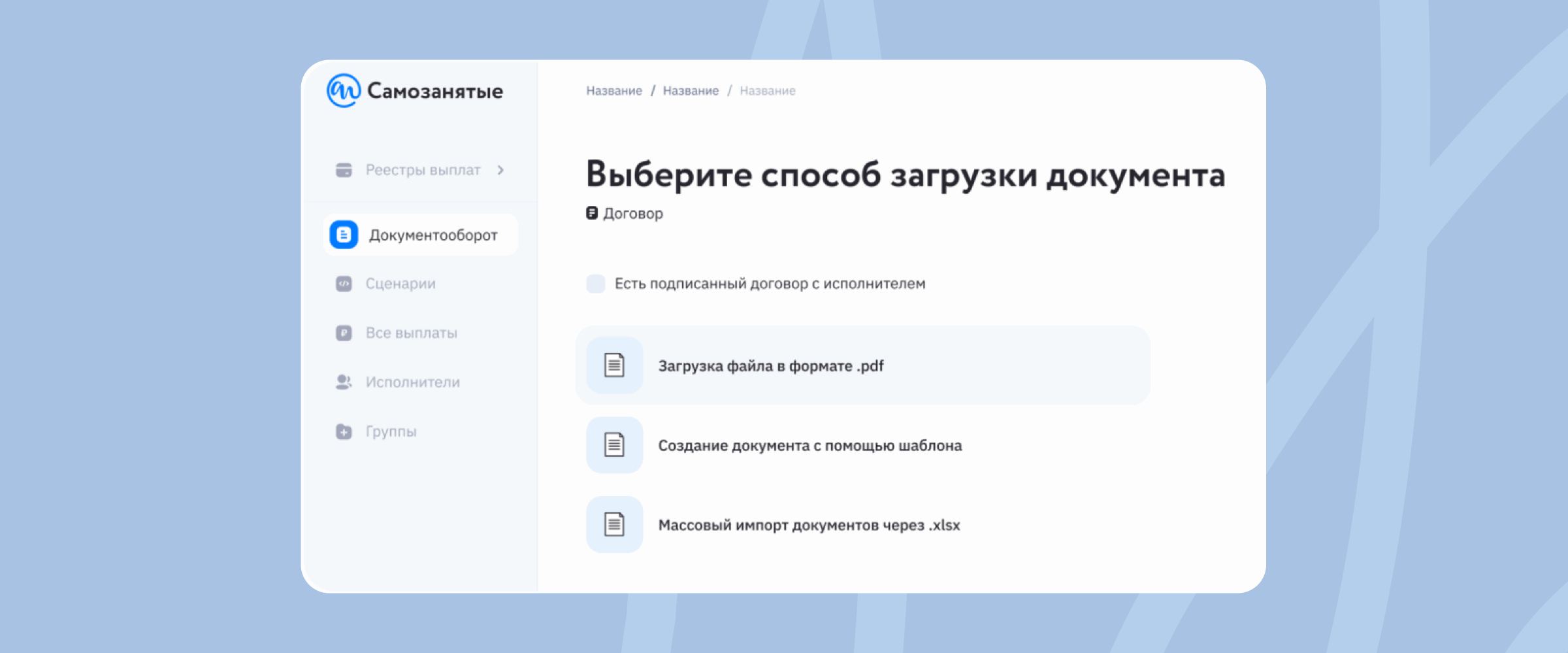Image resolution: width=1568 pixels, height=653 pixels.
Task: Open the Сценарии sidebar section
Action: pos(400,284)
